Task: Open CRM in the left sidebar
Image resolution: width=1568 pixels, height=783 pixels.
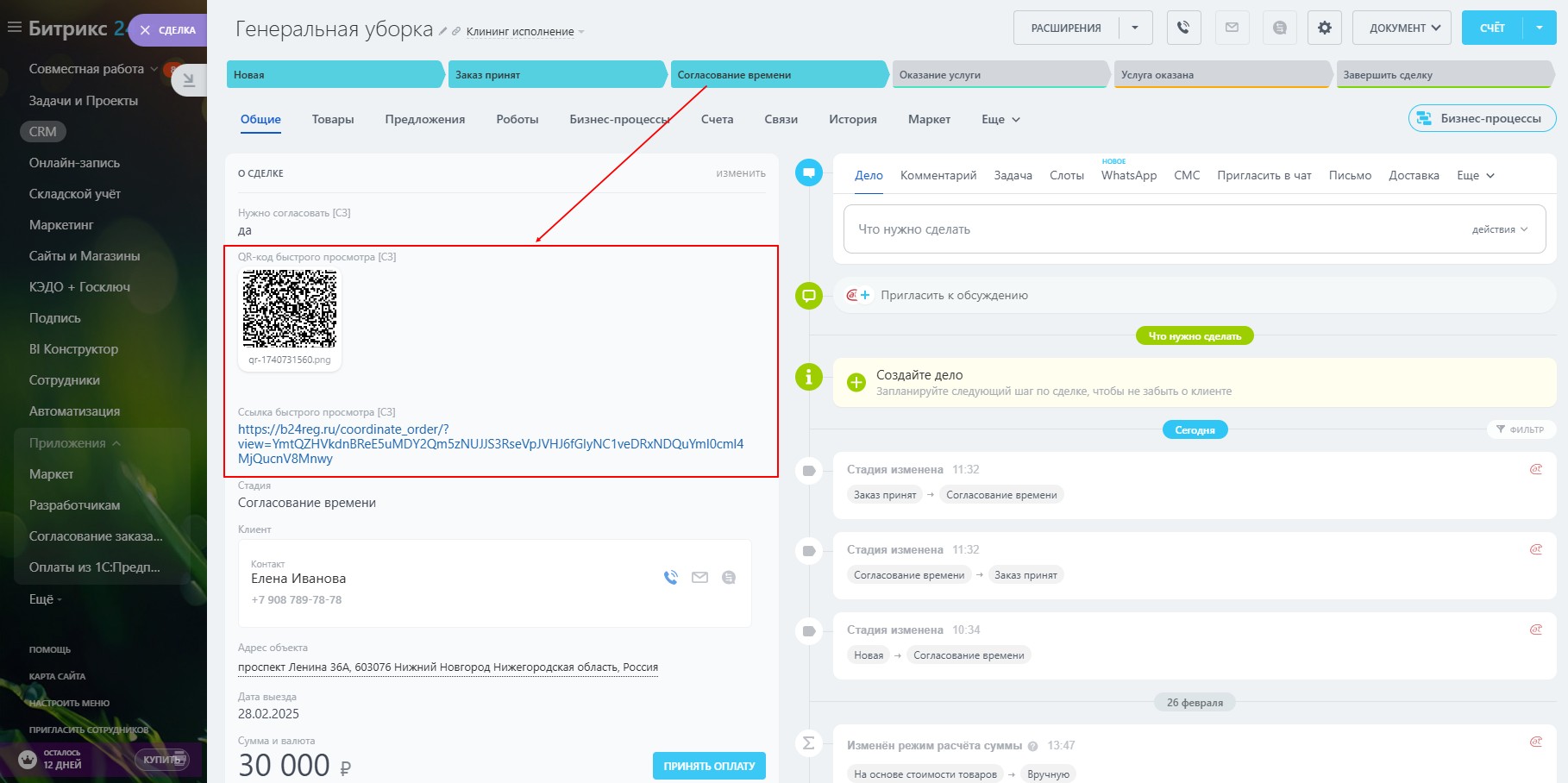Action: pos(42,132)
